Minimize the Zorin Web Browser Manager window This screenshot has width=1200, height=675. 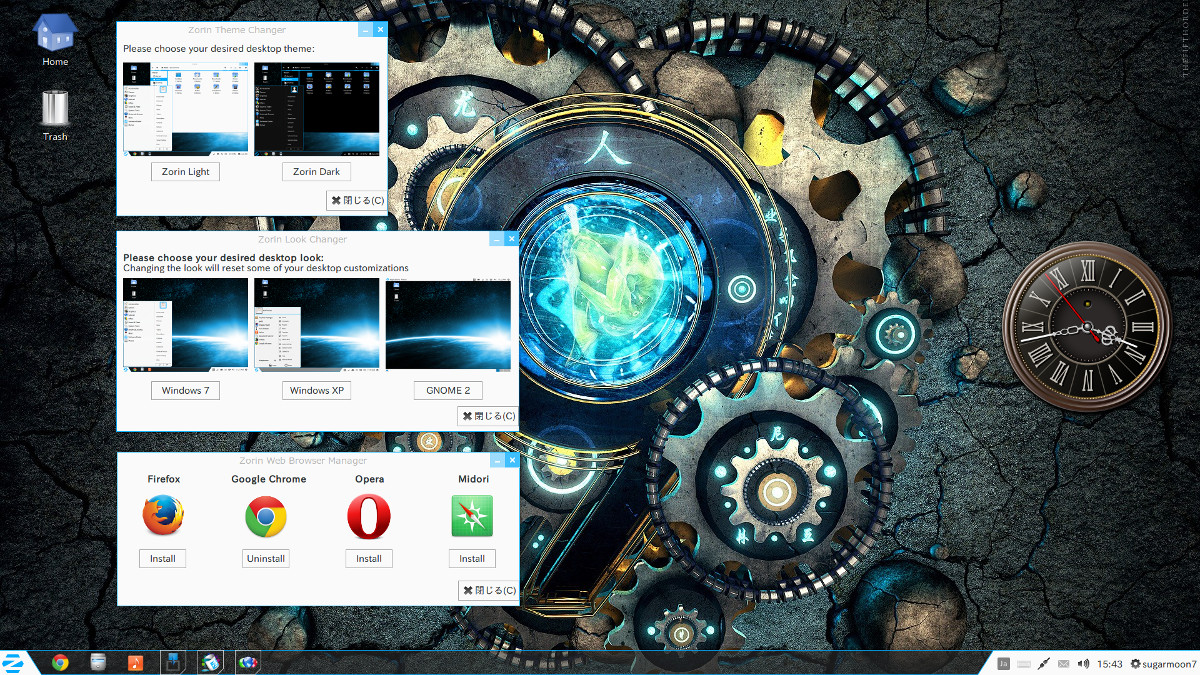tap(495, 460)
